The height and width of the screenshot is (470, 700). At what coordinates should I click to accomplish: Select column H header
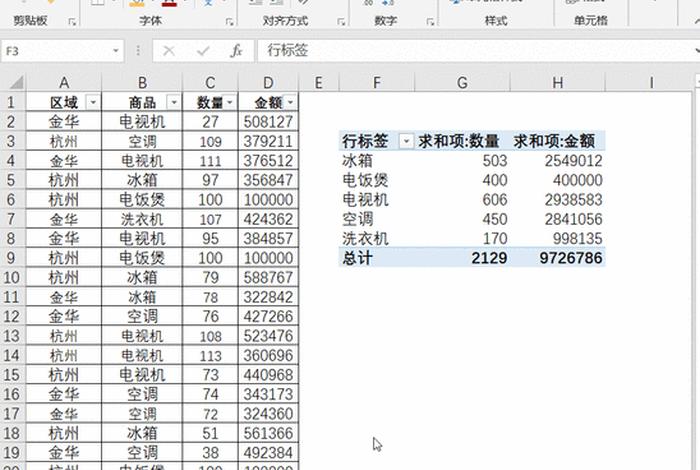(557, 83)
